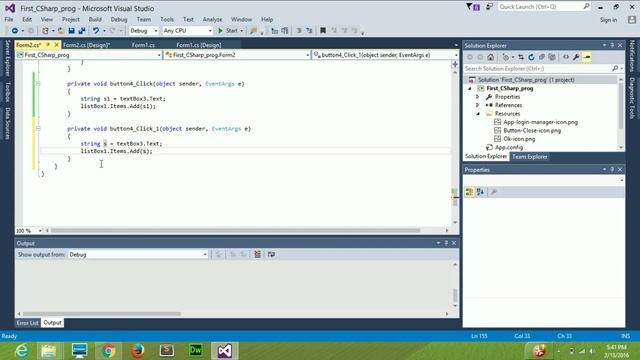Toggle auto hide pin on Solution Explorer
The image size is (640, 360).
(x=612, y=45)
